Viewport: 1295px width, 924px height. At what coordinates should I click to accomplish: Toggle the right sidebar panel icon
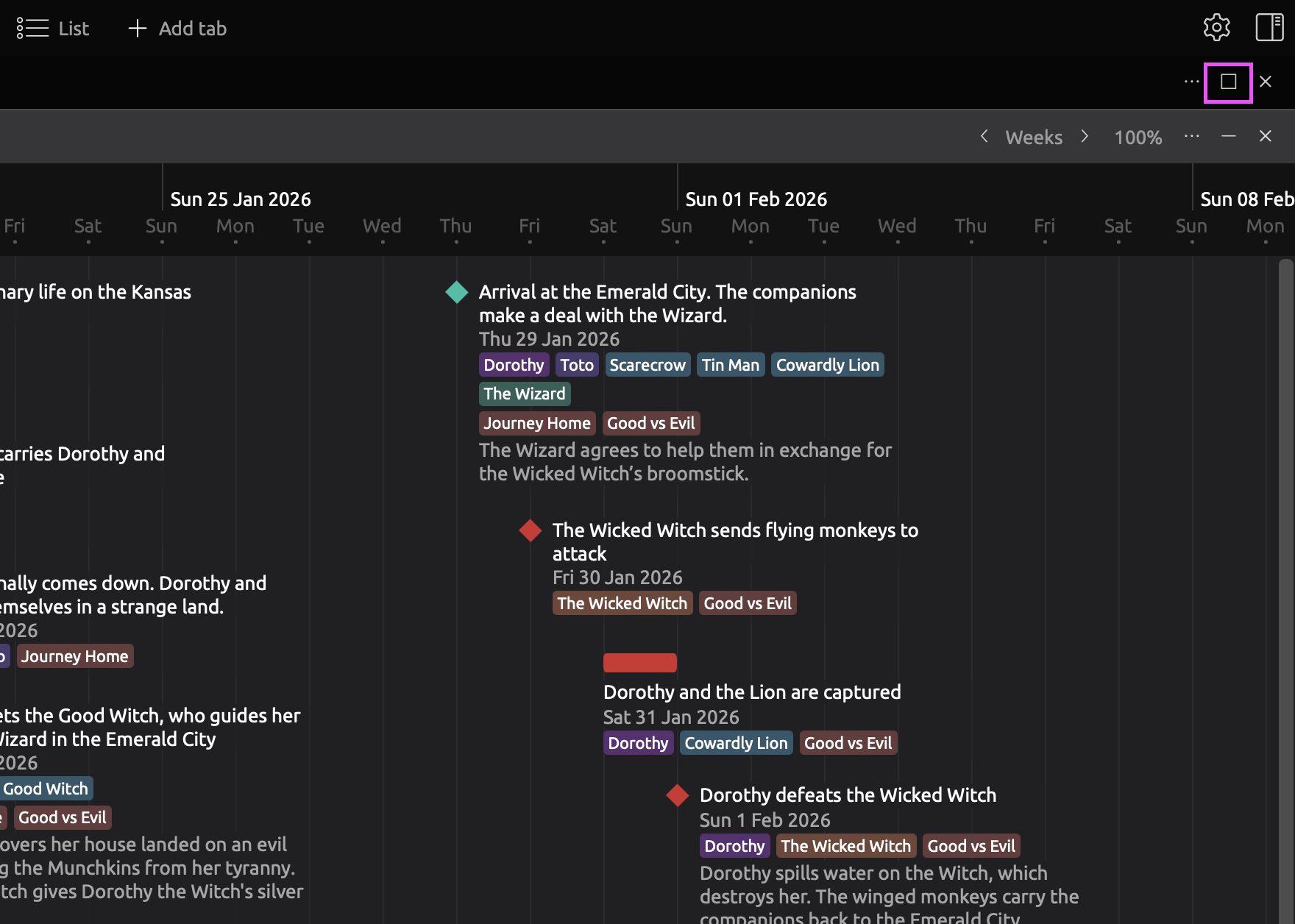tap(1269, 28)
